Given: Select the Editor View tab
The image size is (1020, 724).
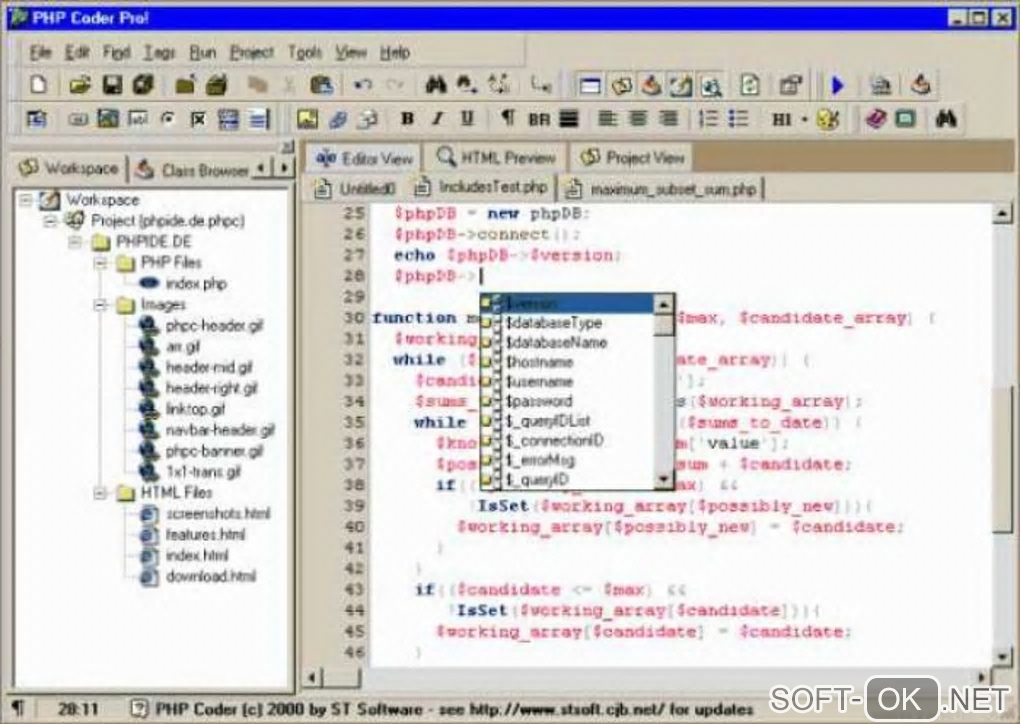Looking at the screenshot, I should [364, 157].
